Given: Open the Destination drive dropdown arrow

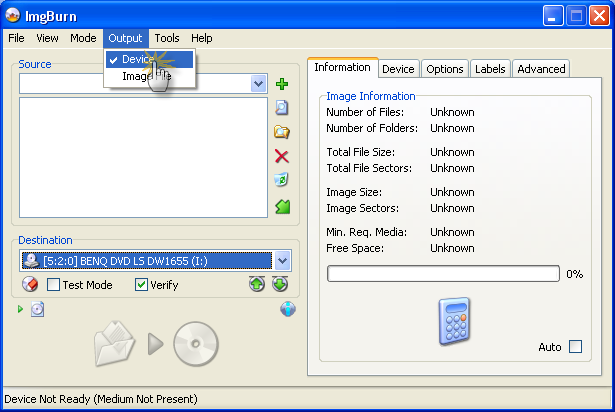Looking at the screenshot, I should (x=282, y=261).
